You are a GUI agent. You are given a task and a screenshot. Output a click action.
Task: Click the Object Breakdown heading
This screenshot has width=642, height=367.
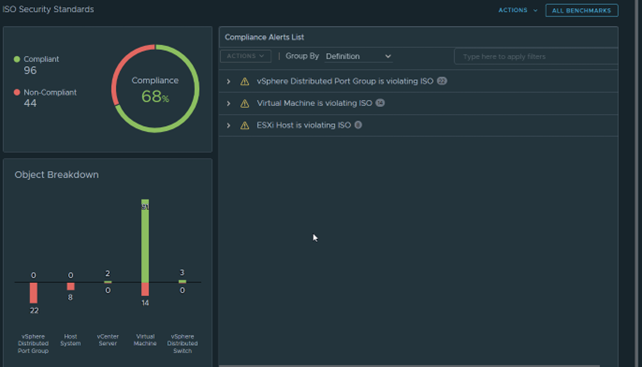pos(57,175)
